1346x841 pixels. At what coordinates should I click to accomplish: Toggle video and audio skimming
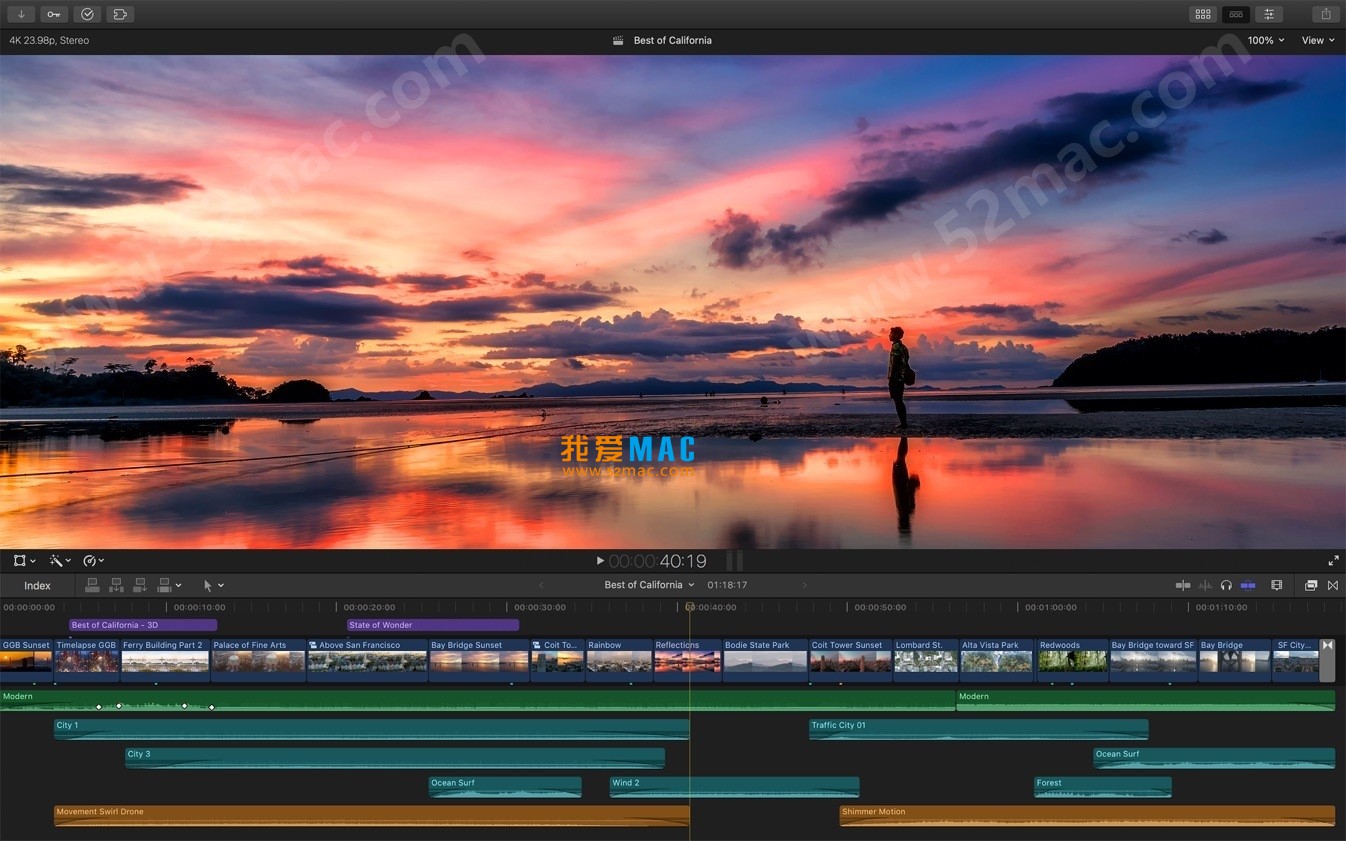pos(1183,585)
